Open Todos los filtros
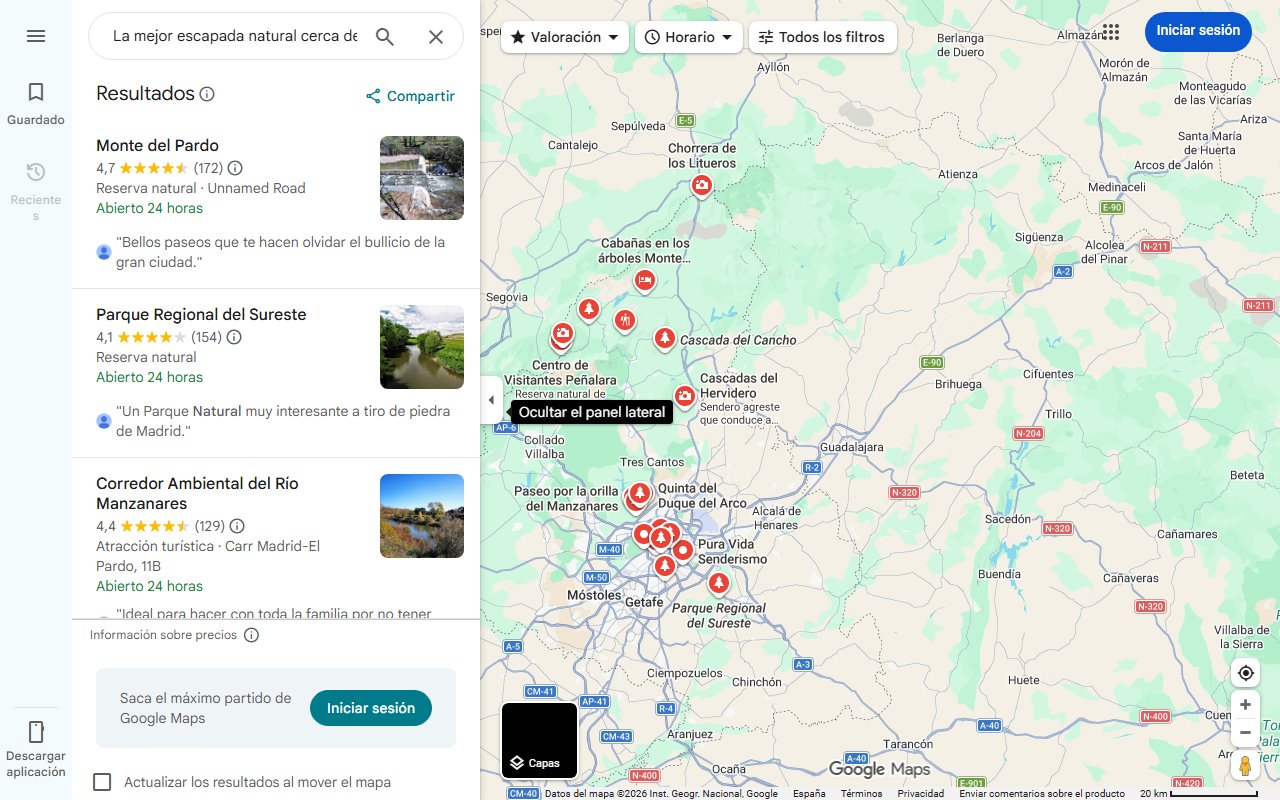This screenshot has height=800, width=1280. [822, 36]
